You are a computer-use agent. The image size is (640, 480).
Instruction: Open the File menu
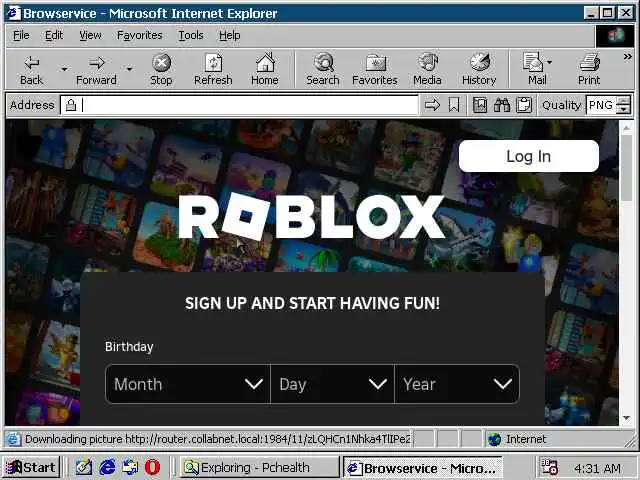point(21,36)
